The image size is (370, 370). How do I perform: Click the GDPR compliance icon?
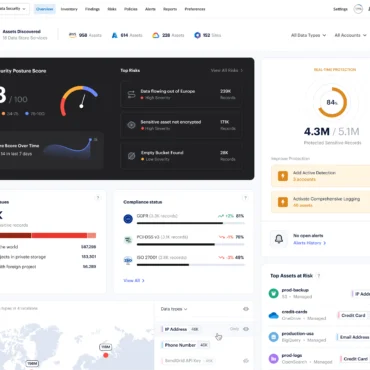pos(128,219)
